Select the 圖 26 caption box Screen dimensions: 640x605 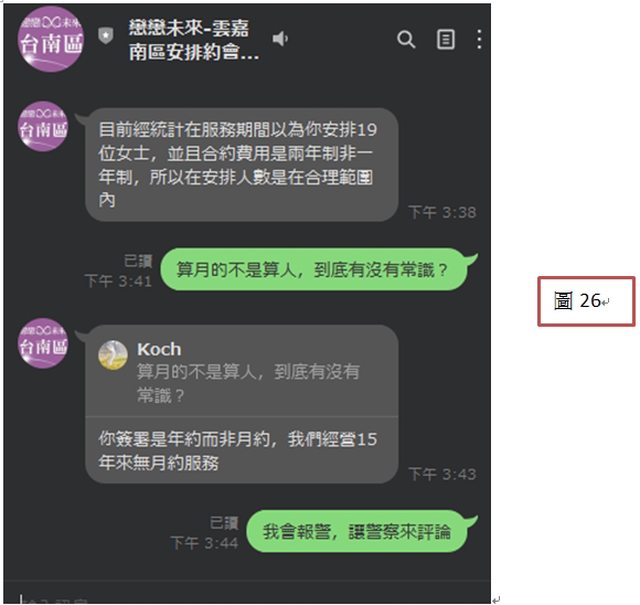tap(586, 301)
